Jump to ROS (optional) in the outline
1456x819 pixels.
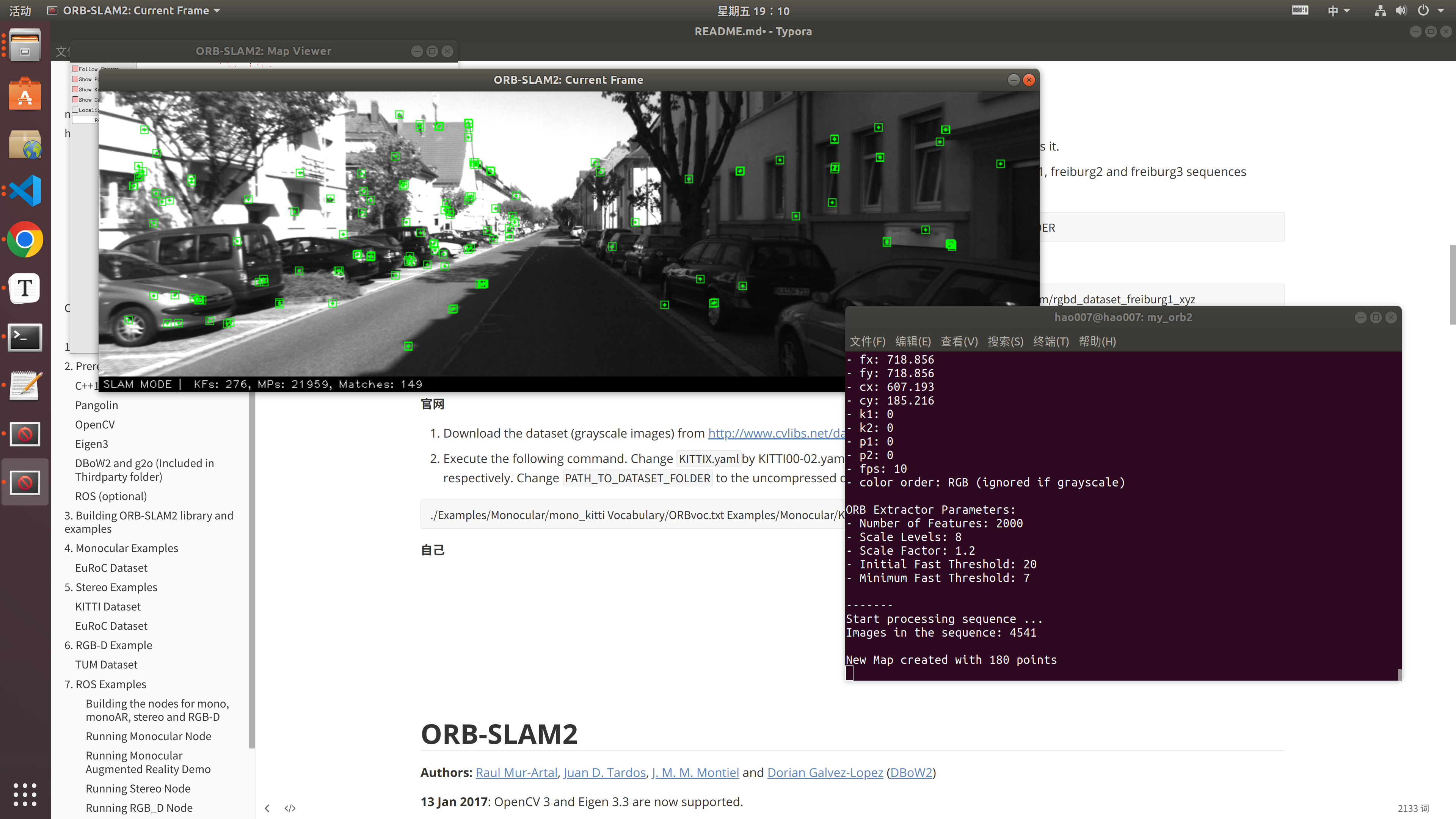(x=111, y=496)
